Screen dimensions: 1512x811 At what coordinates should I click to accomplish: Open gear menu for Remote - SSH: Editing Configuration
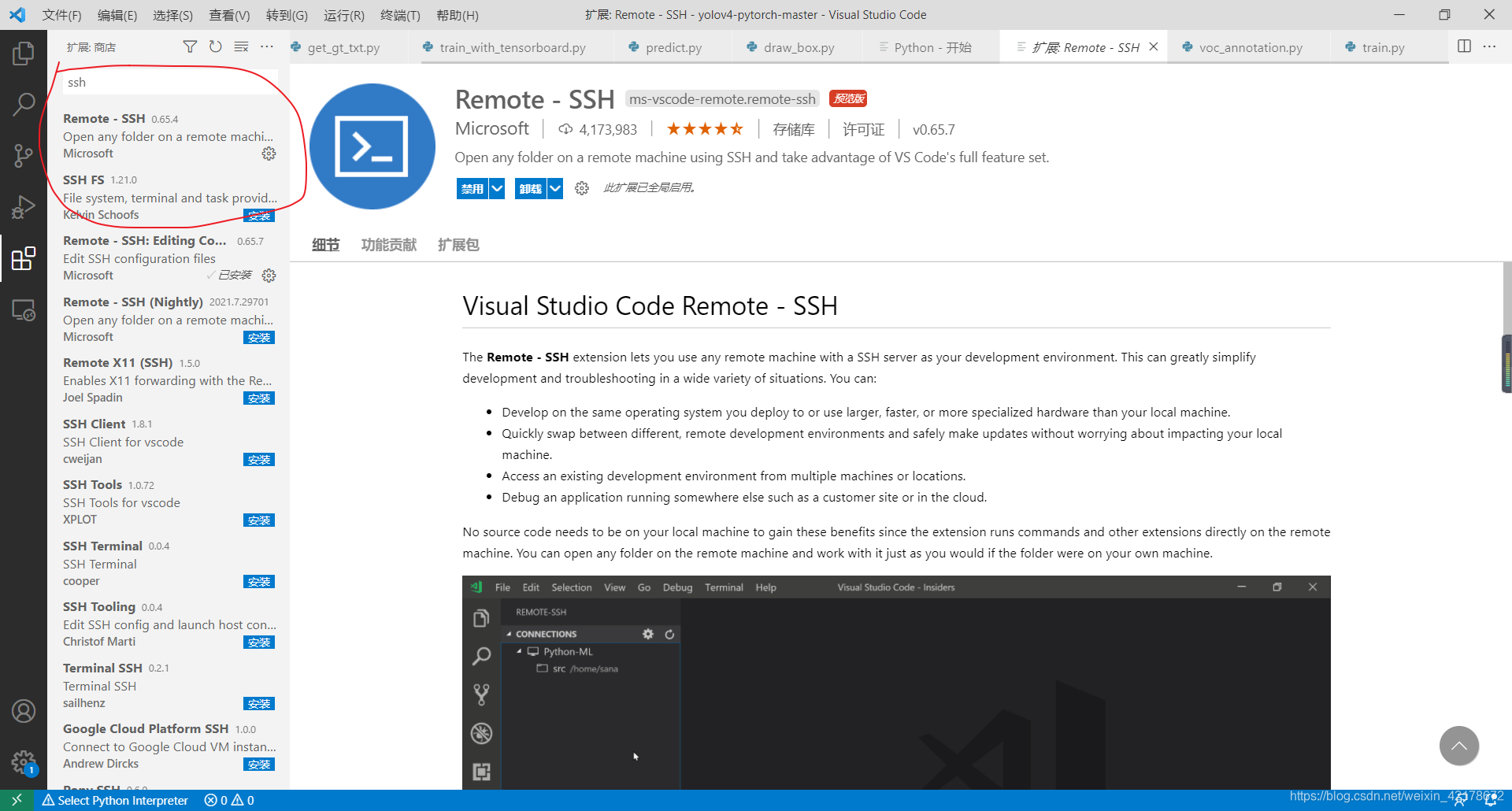coord(269,276)
